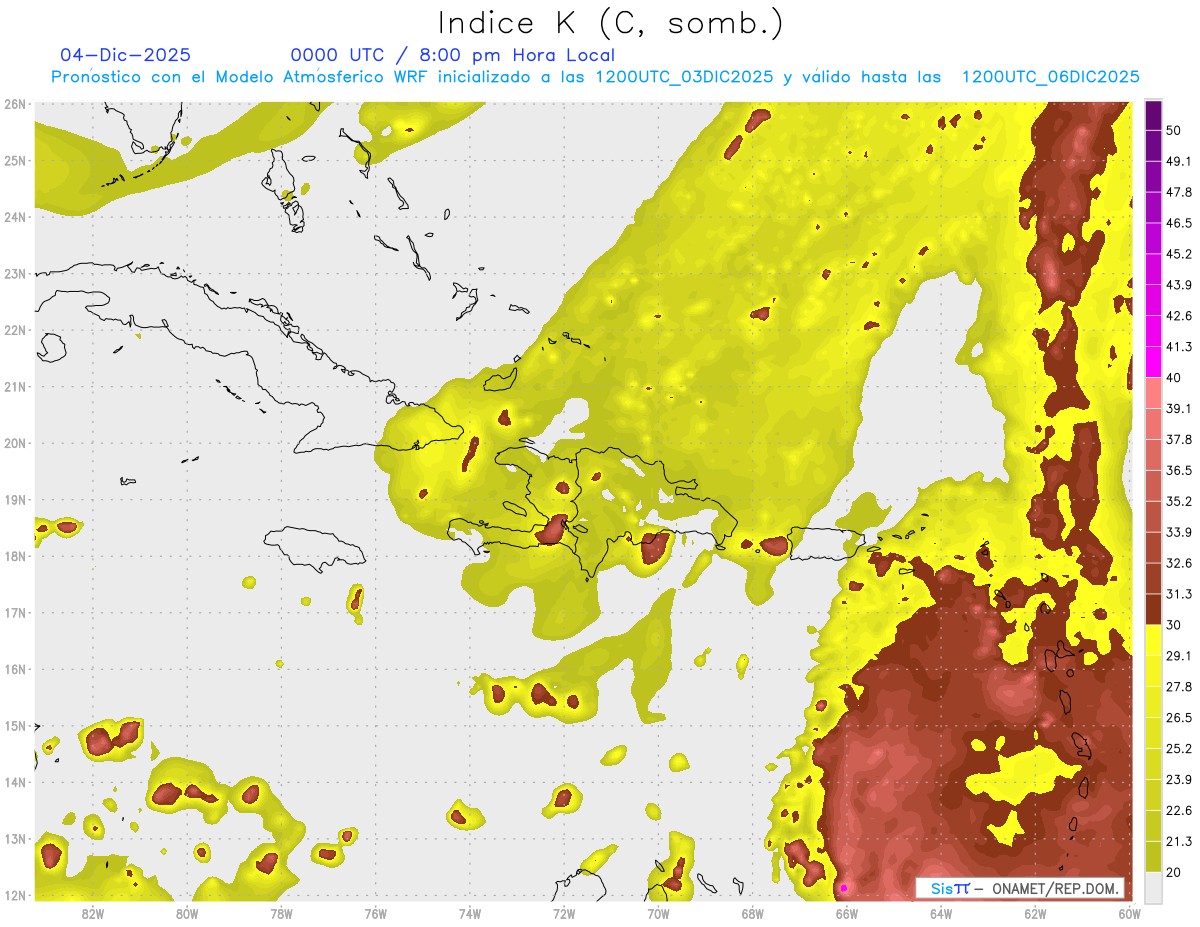Click the 17N latitude label
The image size is (1200, 927).
[14, 612]
